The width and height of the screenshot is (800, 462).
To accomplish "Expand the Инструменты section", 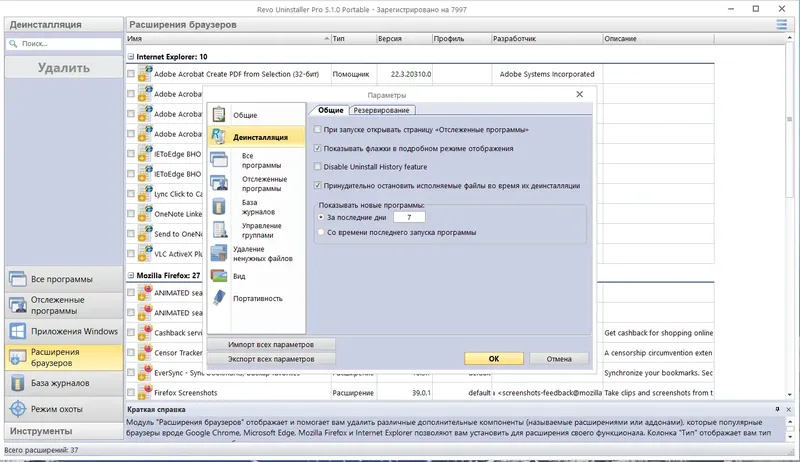I will (64, 431).
